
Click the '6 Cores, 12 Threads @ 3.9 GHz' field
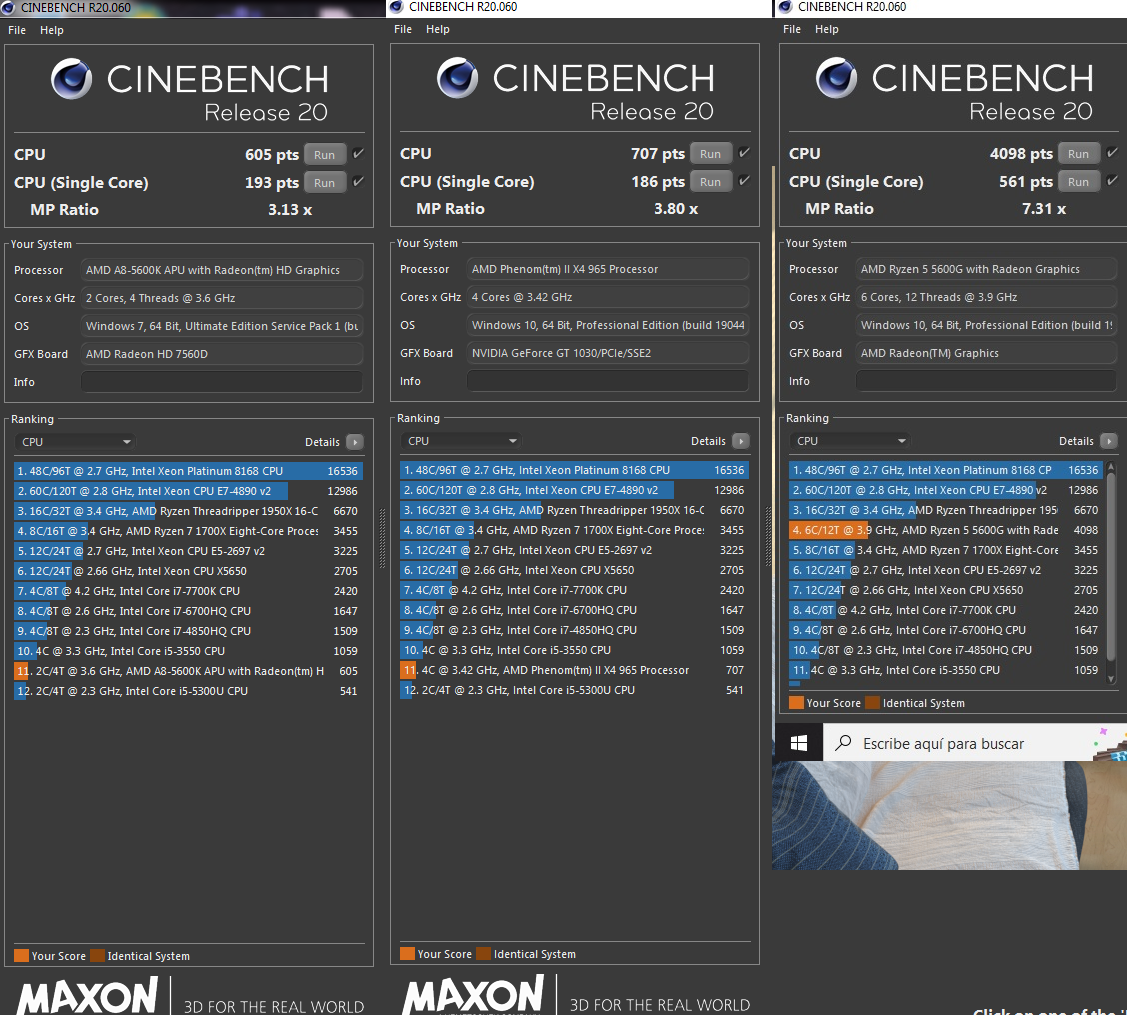(986, 297)
